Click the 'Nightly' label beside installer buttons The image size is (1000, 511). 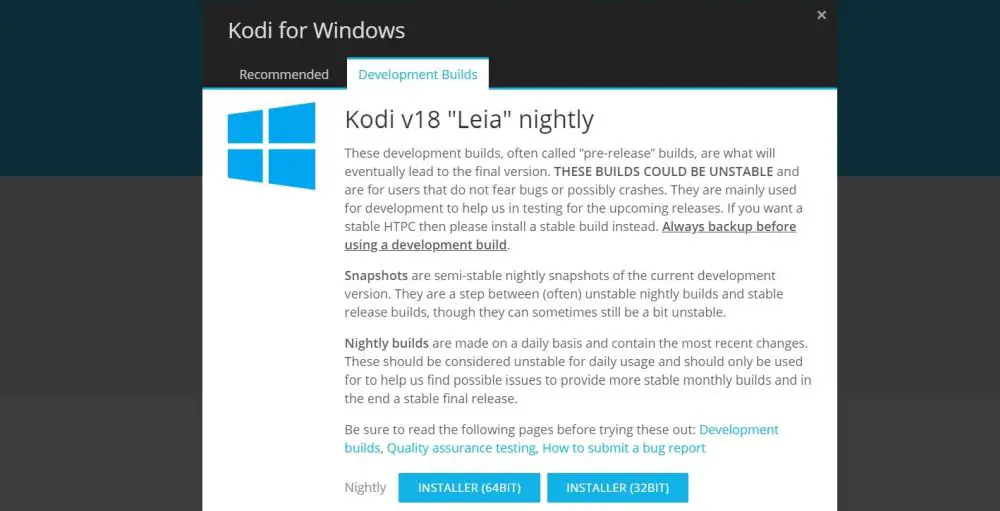tap(365, 487)
